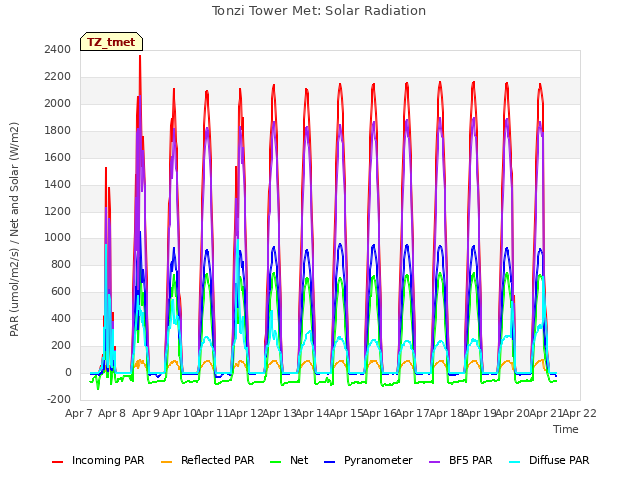Click the red Incoming PAR legend swatch
This screenshot has height=480, width=640.
pyautogui.click(x=58, y=462)
